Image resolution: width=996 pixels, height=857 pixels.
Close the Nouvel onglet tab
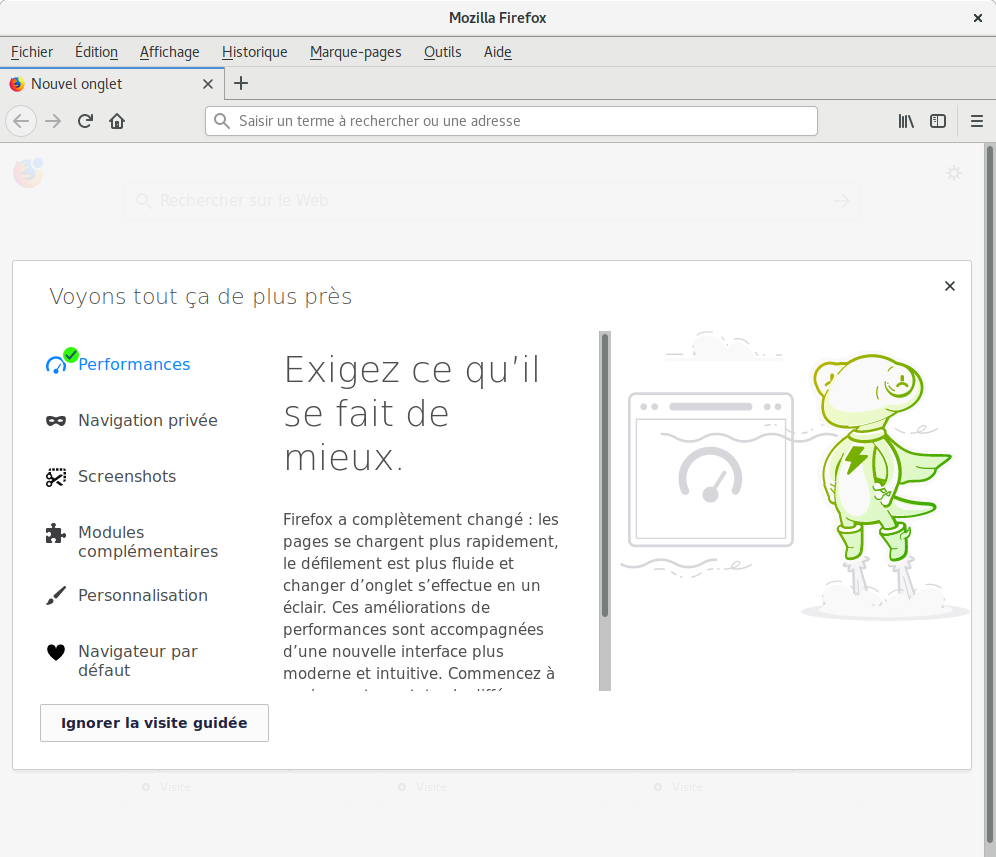pos(208,84)
